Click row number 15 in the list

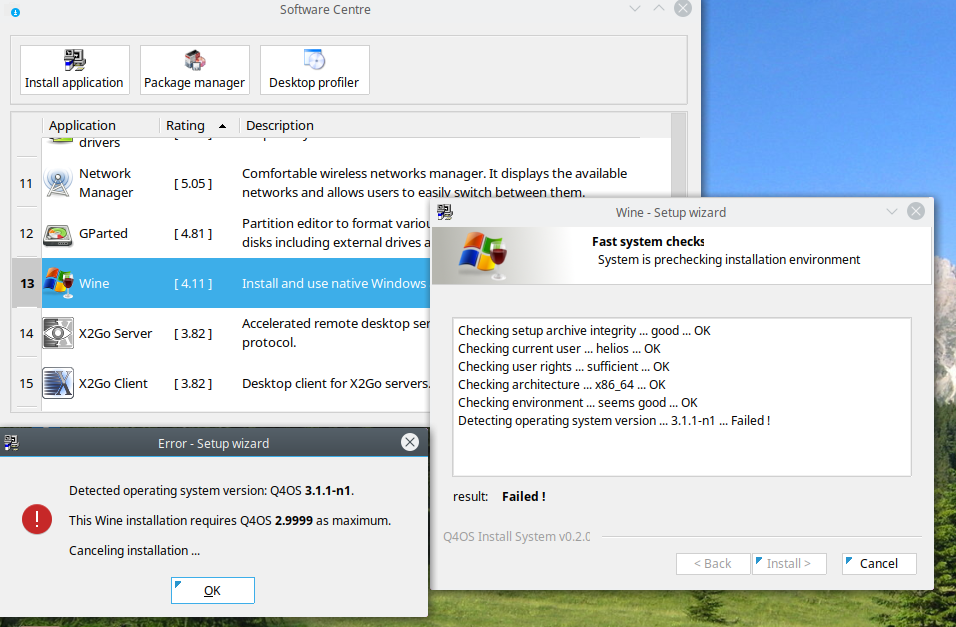pyautogui.click(x=26, y=384)
